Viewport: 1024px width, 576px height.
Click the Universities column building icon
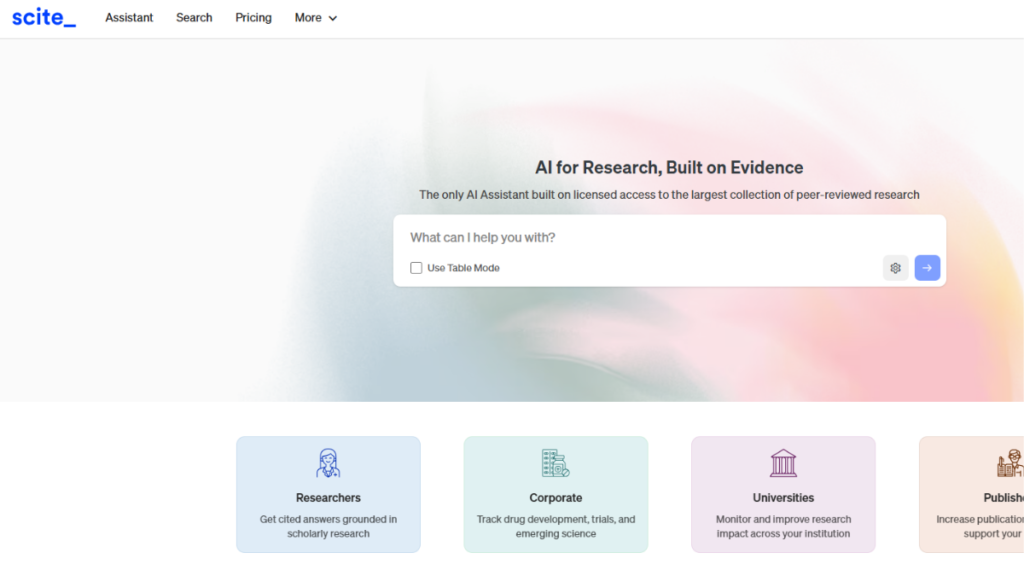pos(783,463)
